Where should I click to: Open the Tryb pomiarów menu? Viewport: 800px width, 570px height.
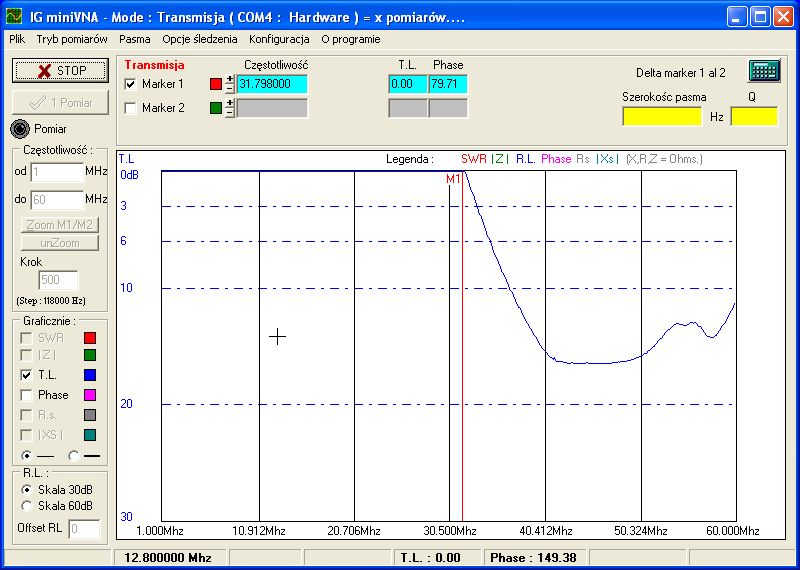tap(71, 39)
